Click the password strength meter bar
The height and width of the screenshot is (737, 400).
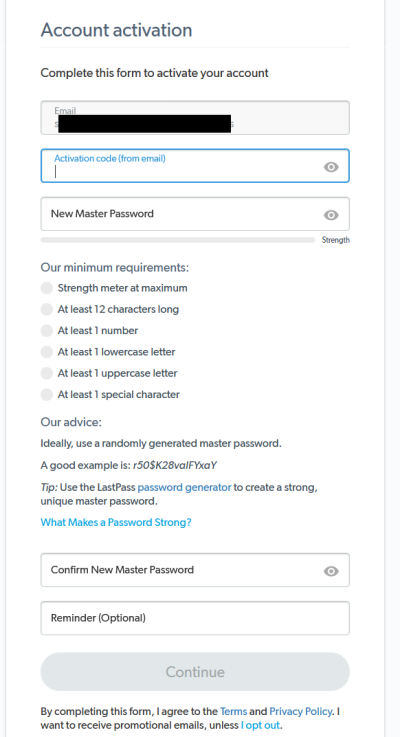(178, 240)
